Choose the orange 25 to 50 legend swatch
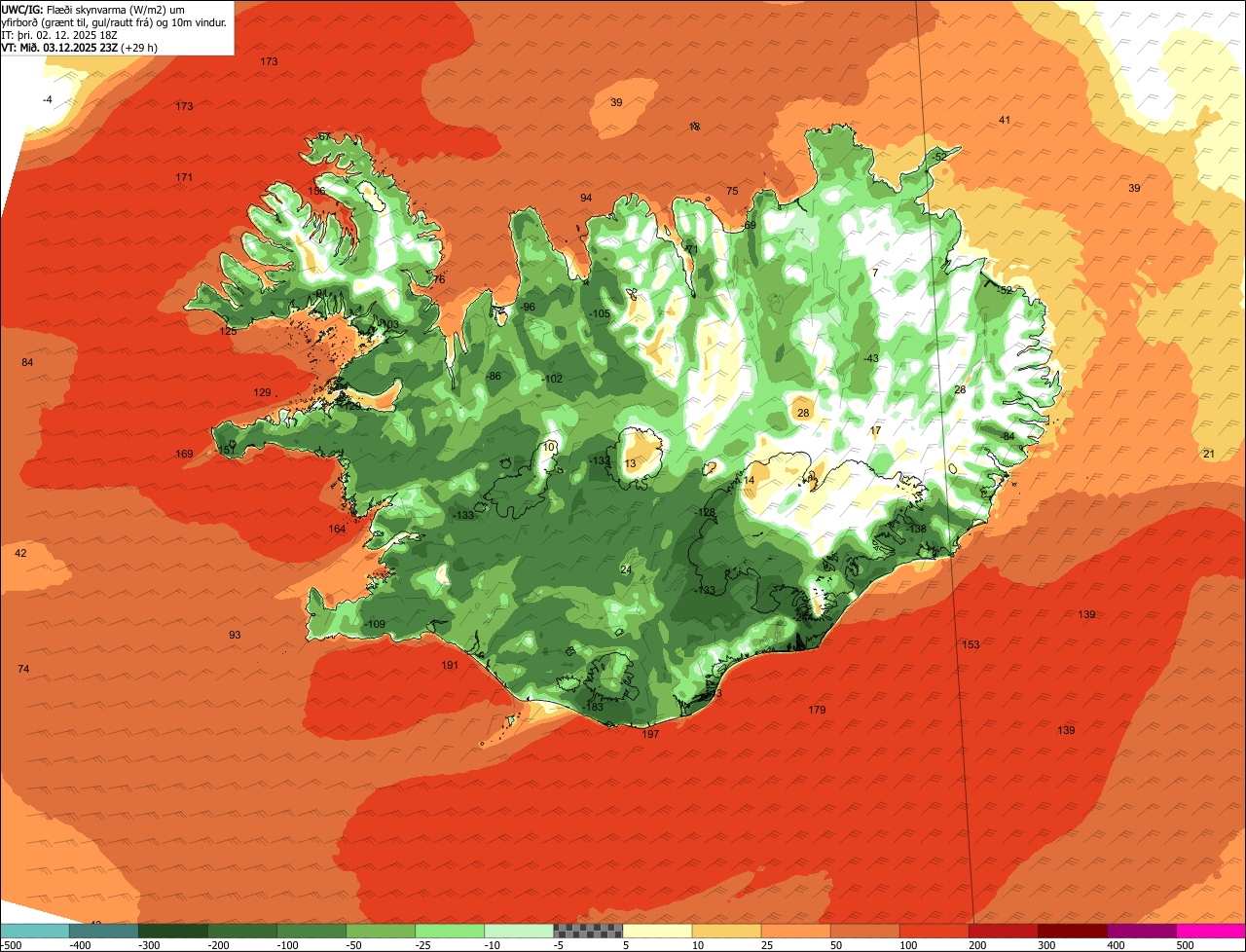Image resolution: width=1246 pixels, height=952 pixels. 795,931
